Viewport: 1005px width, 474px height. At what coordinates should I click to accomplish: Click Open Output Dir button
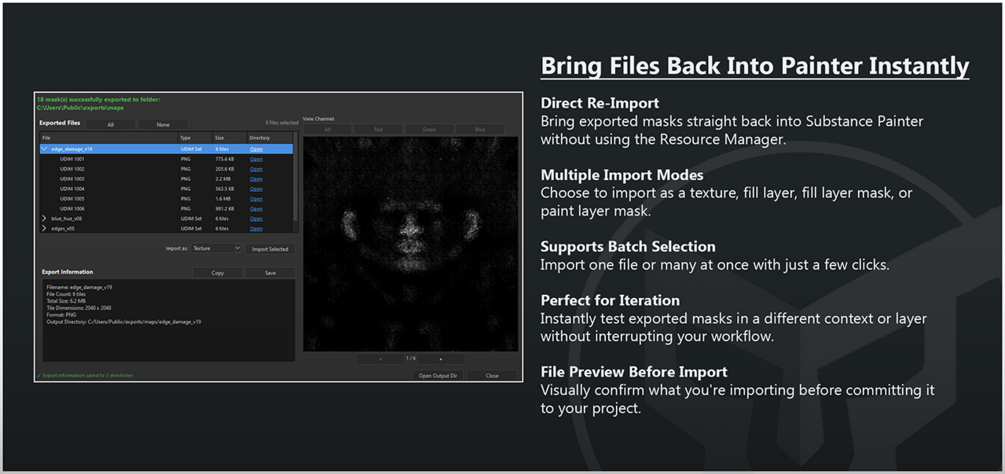tap(436, 375)
